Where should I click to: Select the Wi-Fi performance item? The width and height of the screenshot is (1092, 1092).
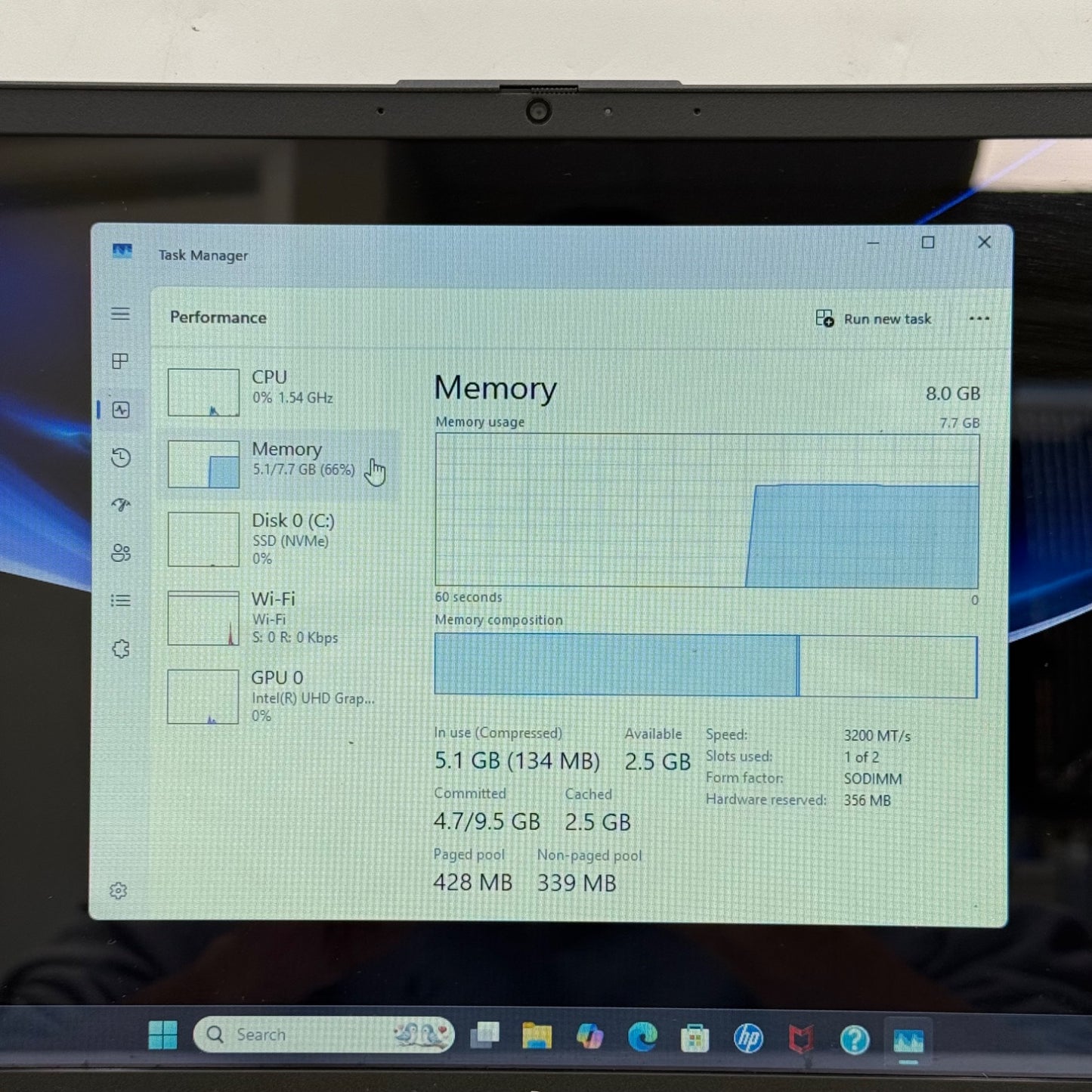[x=280, y=617]
